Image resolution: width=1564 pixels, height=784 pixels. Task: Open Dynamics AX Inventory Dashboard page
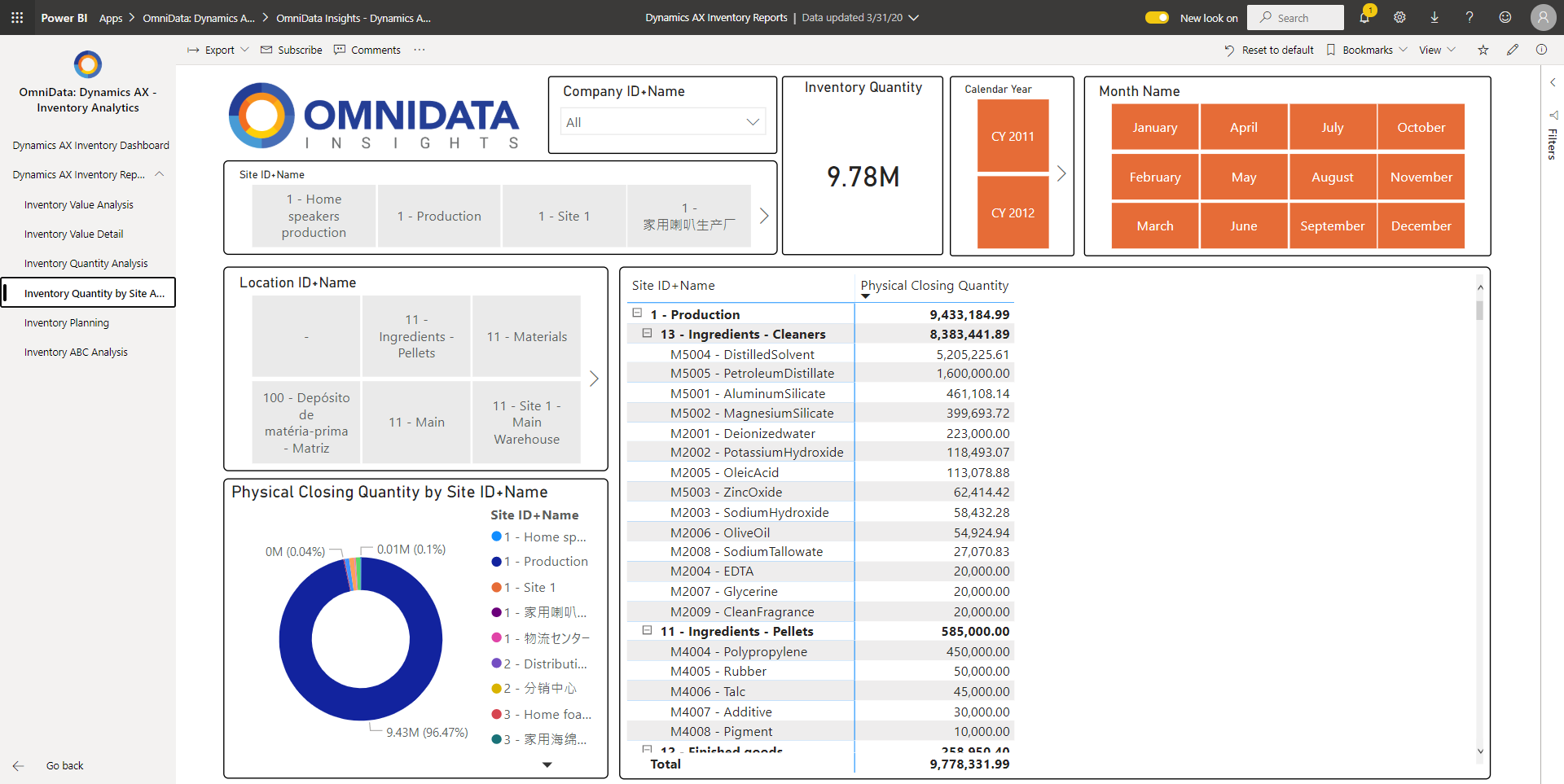[90, 145]
